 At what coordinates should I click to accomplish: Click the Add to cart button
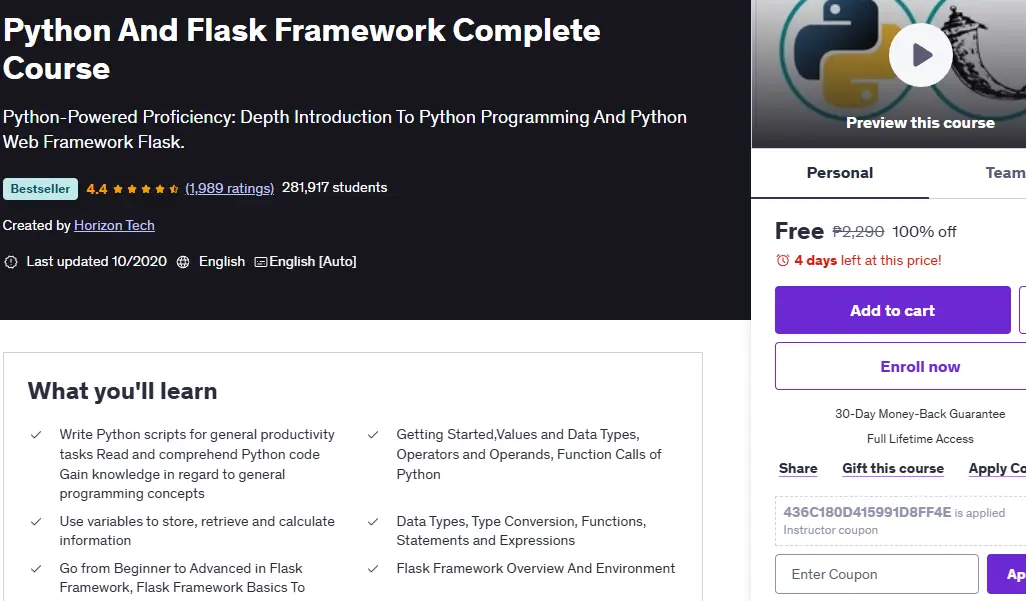point(893,310)
